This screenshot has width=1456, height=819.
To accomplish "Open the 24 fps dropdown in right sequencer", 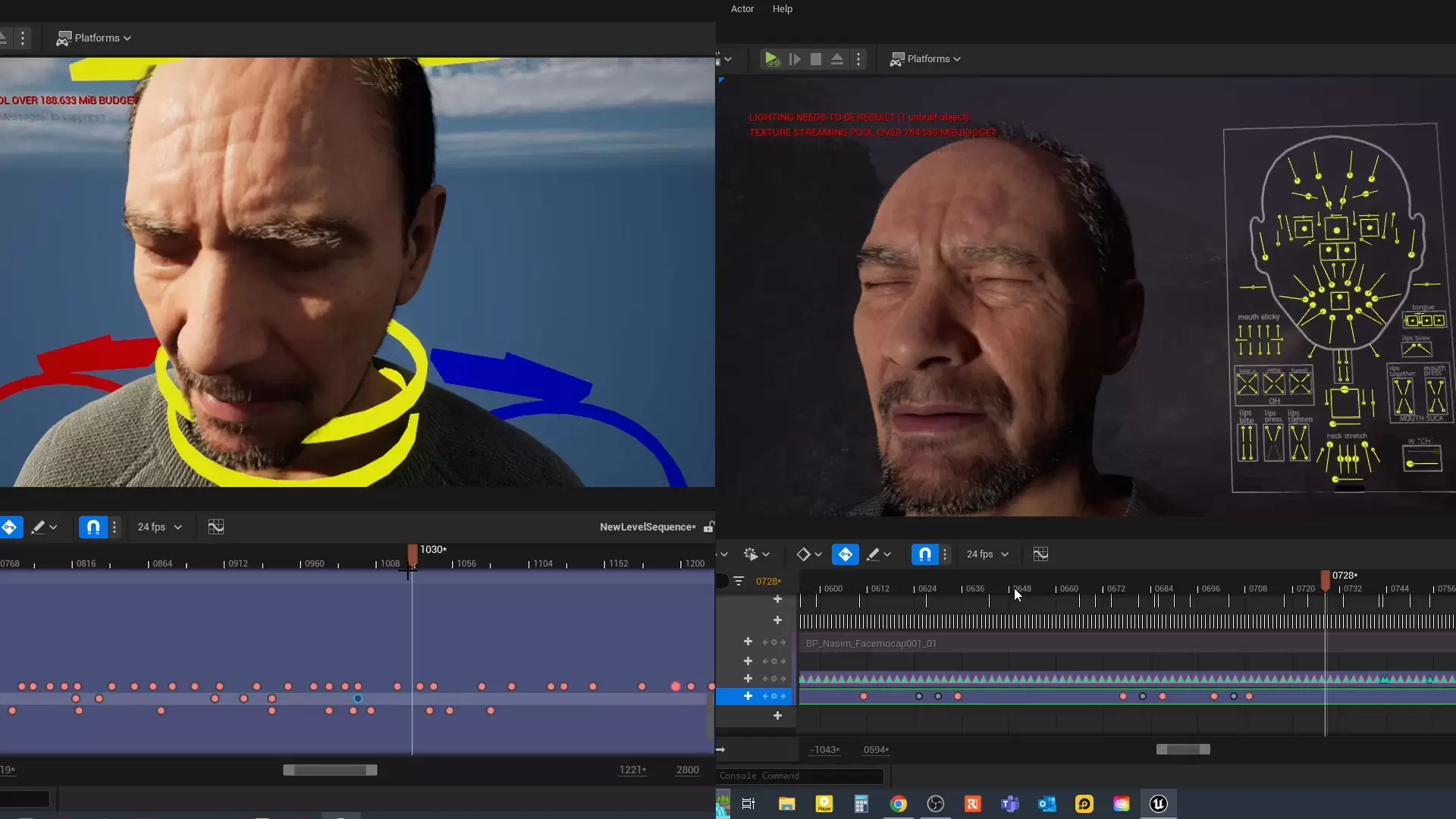I will tap(987, 554).
